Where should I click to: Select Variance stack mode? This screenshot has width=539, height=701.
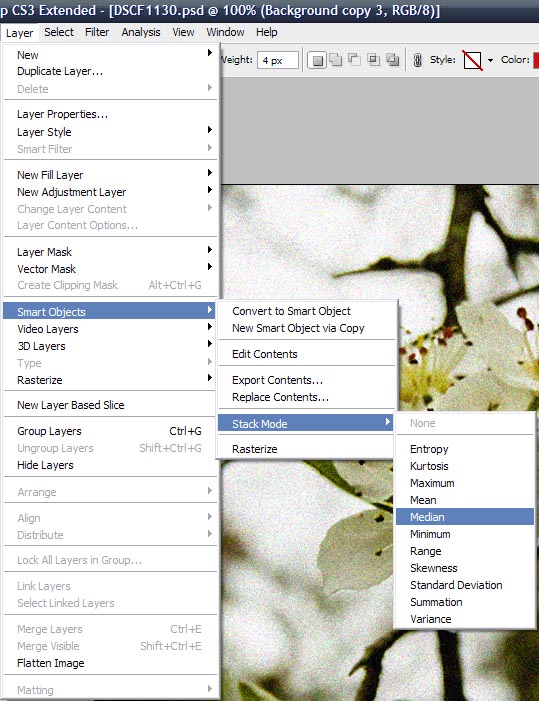[x=465, y=619]
